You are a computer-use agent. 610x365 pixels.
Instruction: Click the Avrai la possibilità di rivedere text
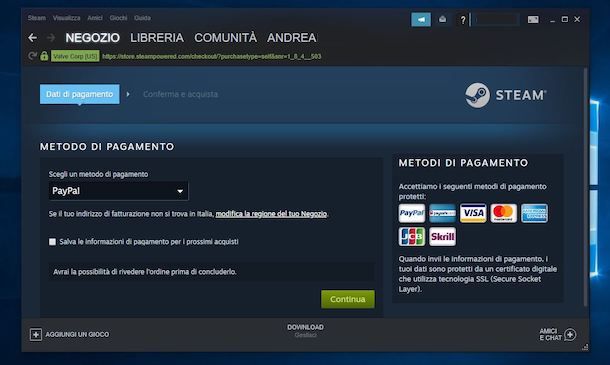pos(145,272)
